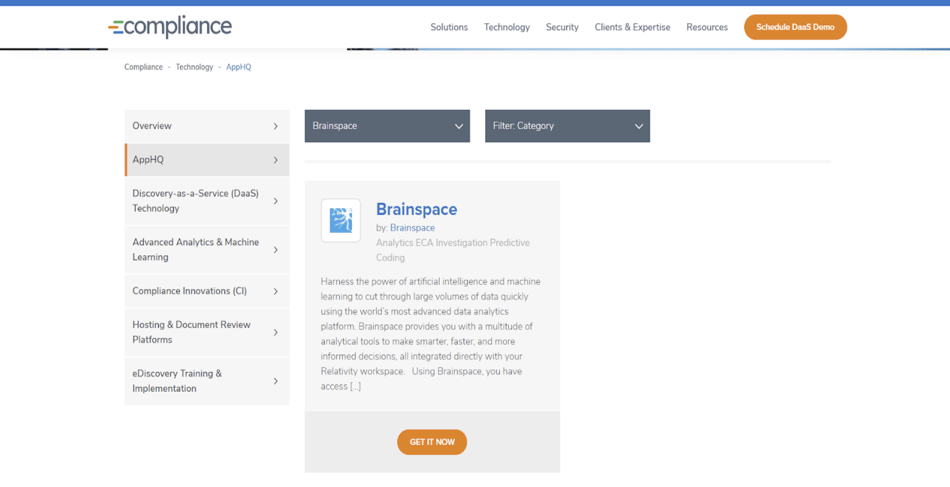Image resolution: width=950 pixels, height=487 pixels.
Task: Open the Technology menu
Action: click(507, 27)
